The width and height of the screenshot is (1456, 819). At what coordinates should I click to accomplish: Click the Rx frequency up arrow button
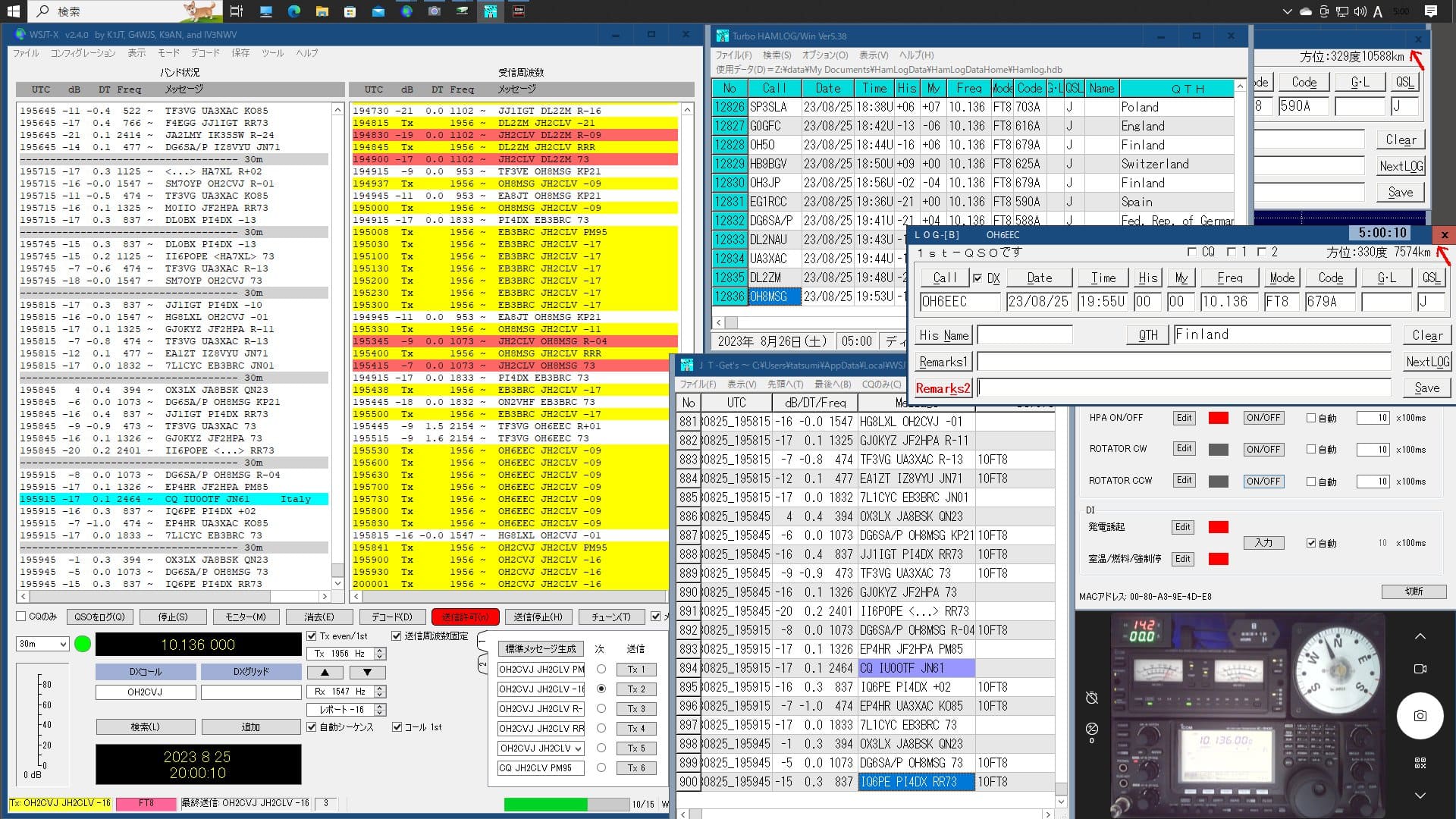coord(380,688)
